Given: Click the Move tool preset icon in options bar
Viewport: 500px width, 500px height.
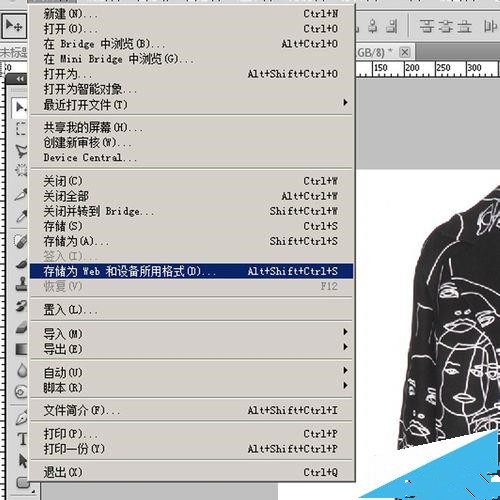Looking at the screenshot, I should click(x=14, y=25).
